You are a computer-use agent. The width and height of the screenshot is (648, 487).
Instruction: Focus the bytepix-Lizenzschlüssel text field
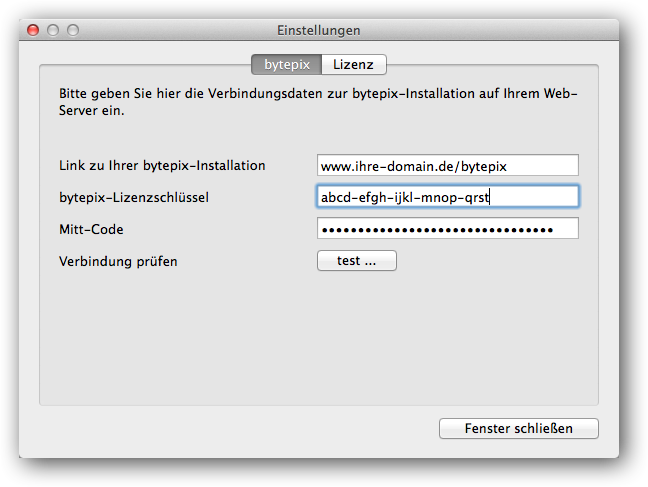point(448,196)
